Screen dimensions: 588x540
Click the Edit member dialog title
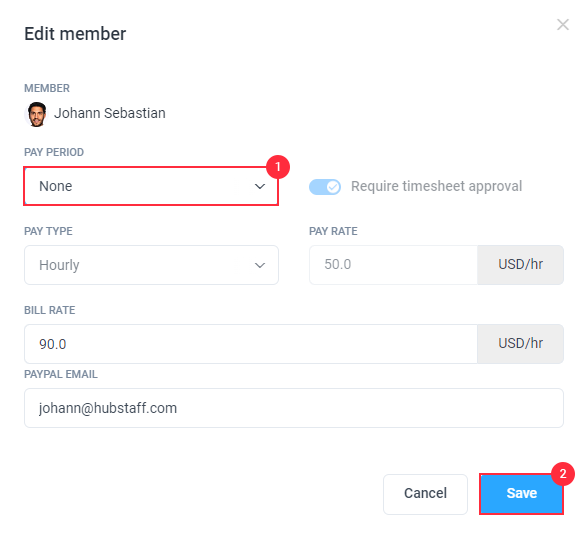(x=75, y=34)
